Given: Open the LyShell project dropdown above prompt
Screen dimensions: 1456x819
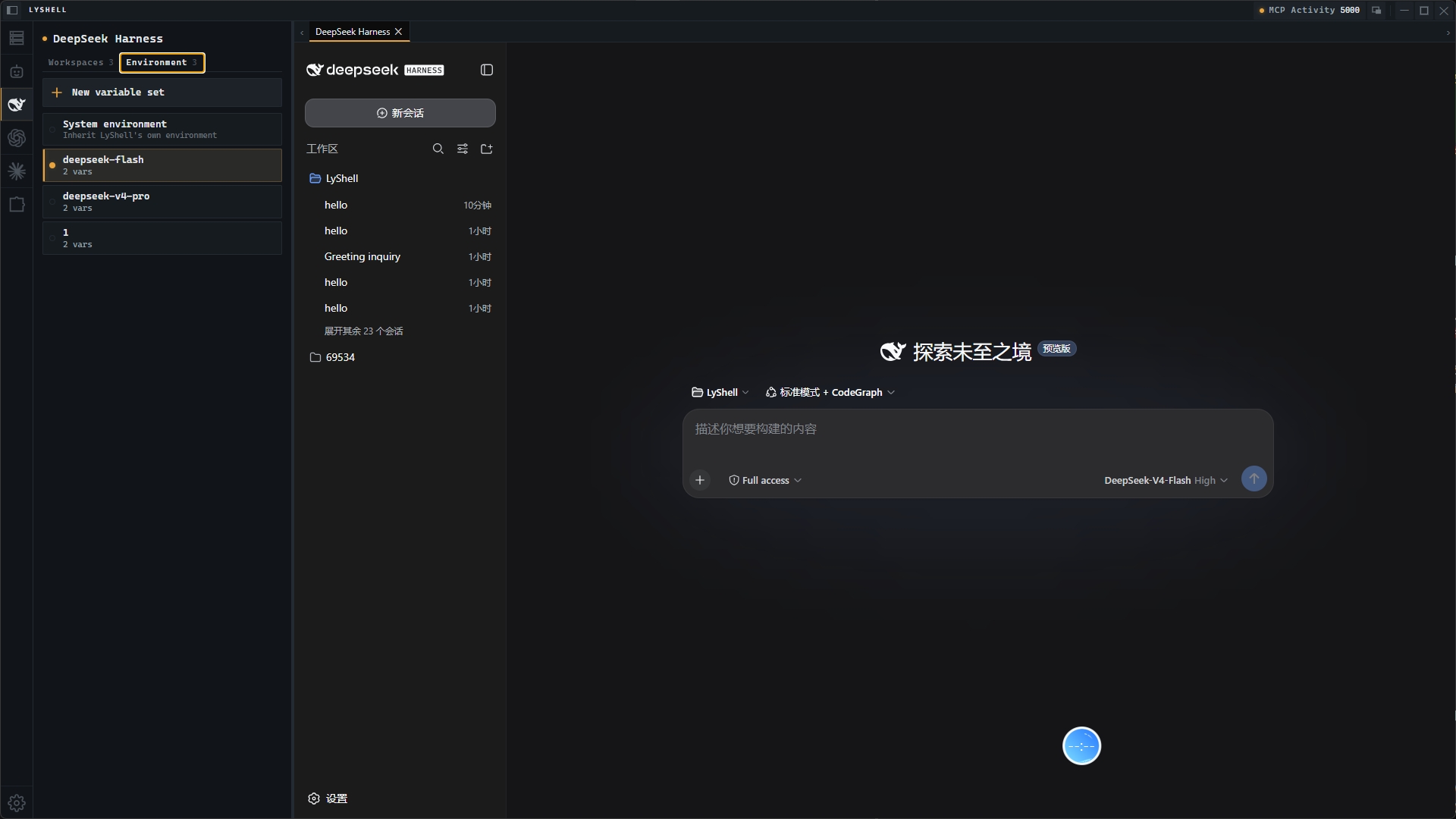Looking at the screenshot, I should (720, 392).
